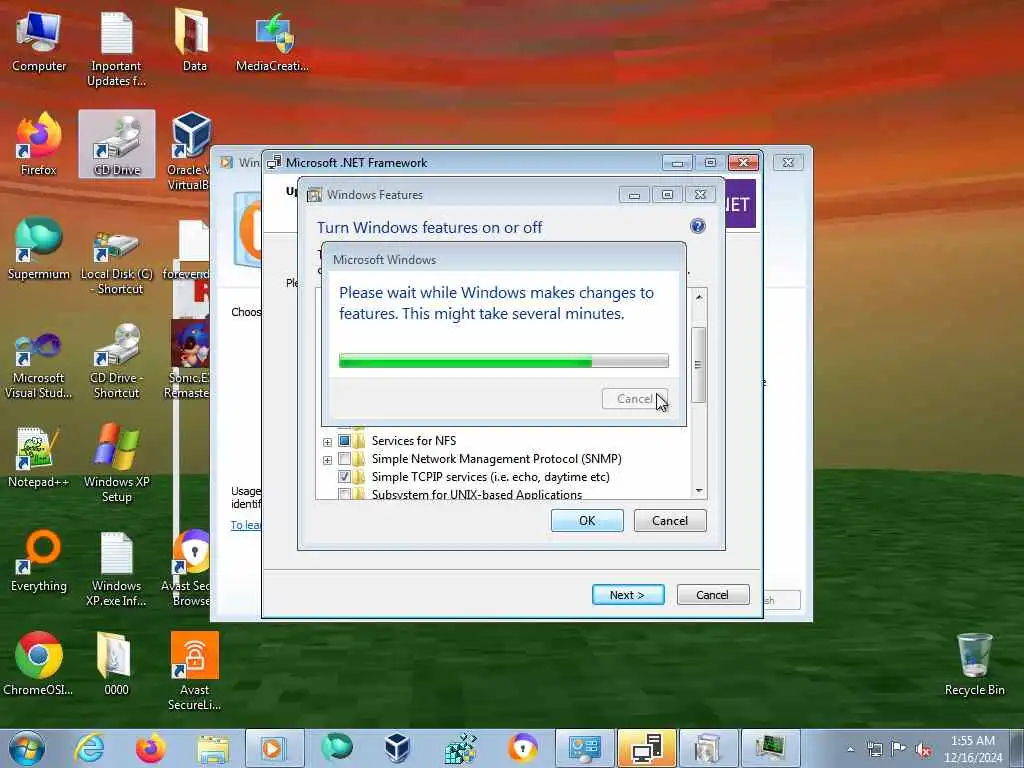
Task: Click the muted volume tray icon
Action: click(923, 749)
